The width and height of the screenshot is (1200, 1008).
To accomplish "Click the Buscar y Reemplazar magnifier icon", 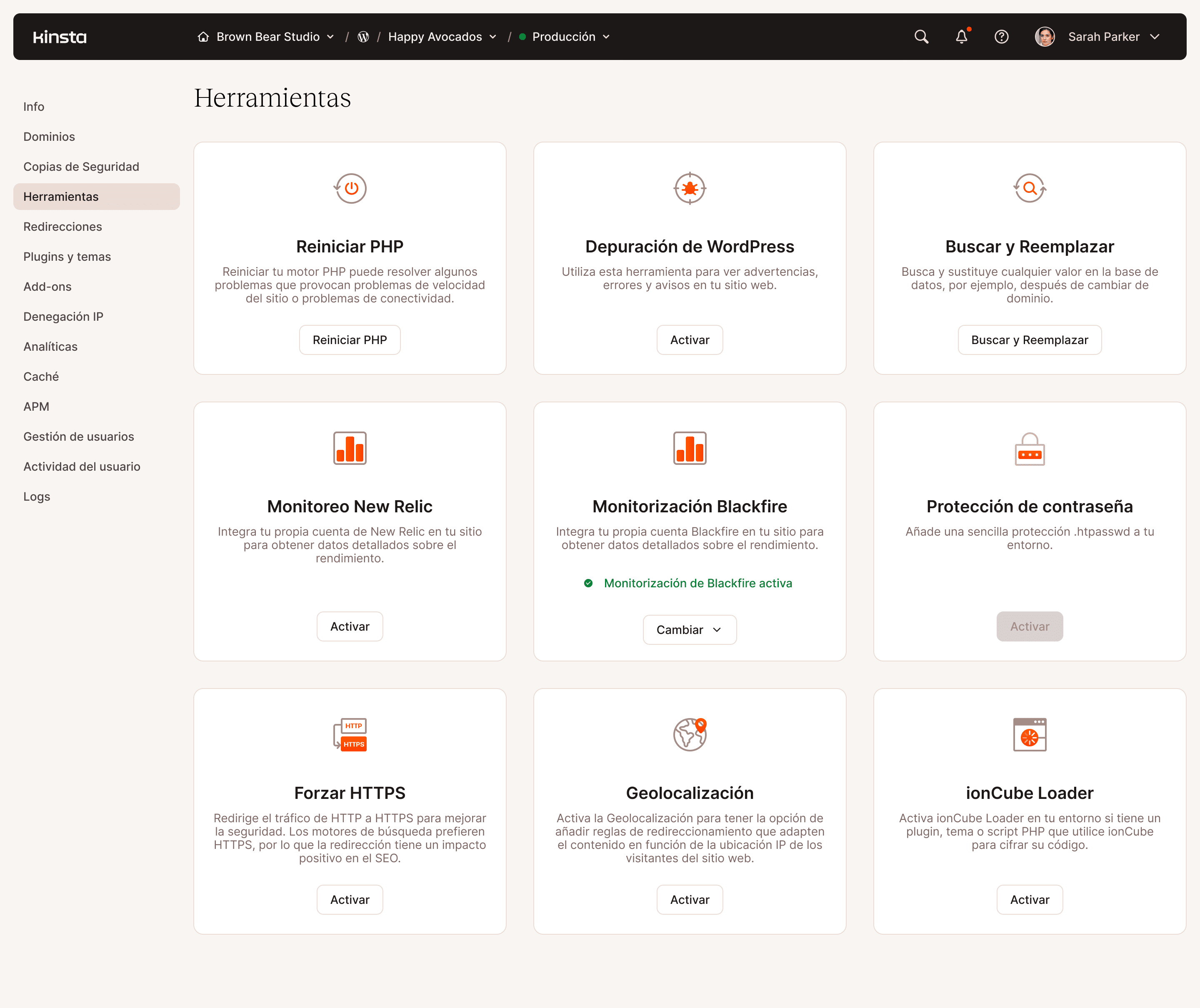I will point(1029,189).
